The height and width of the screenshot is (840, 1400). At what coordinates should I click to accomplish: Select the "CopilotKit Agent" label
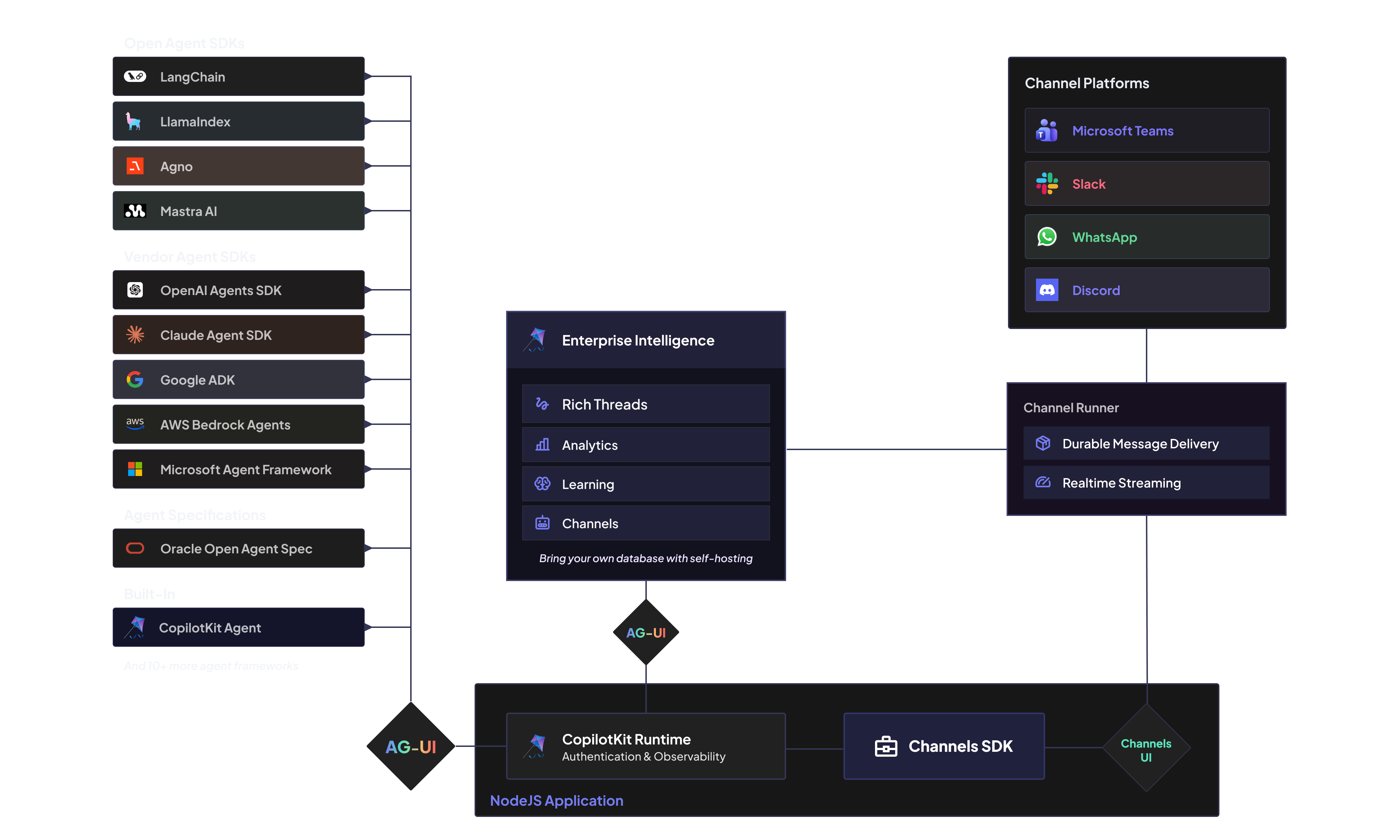210,628
